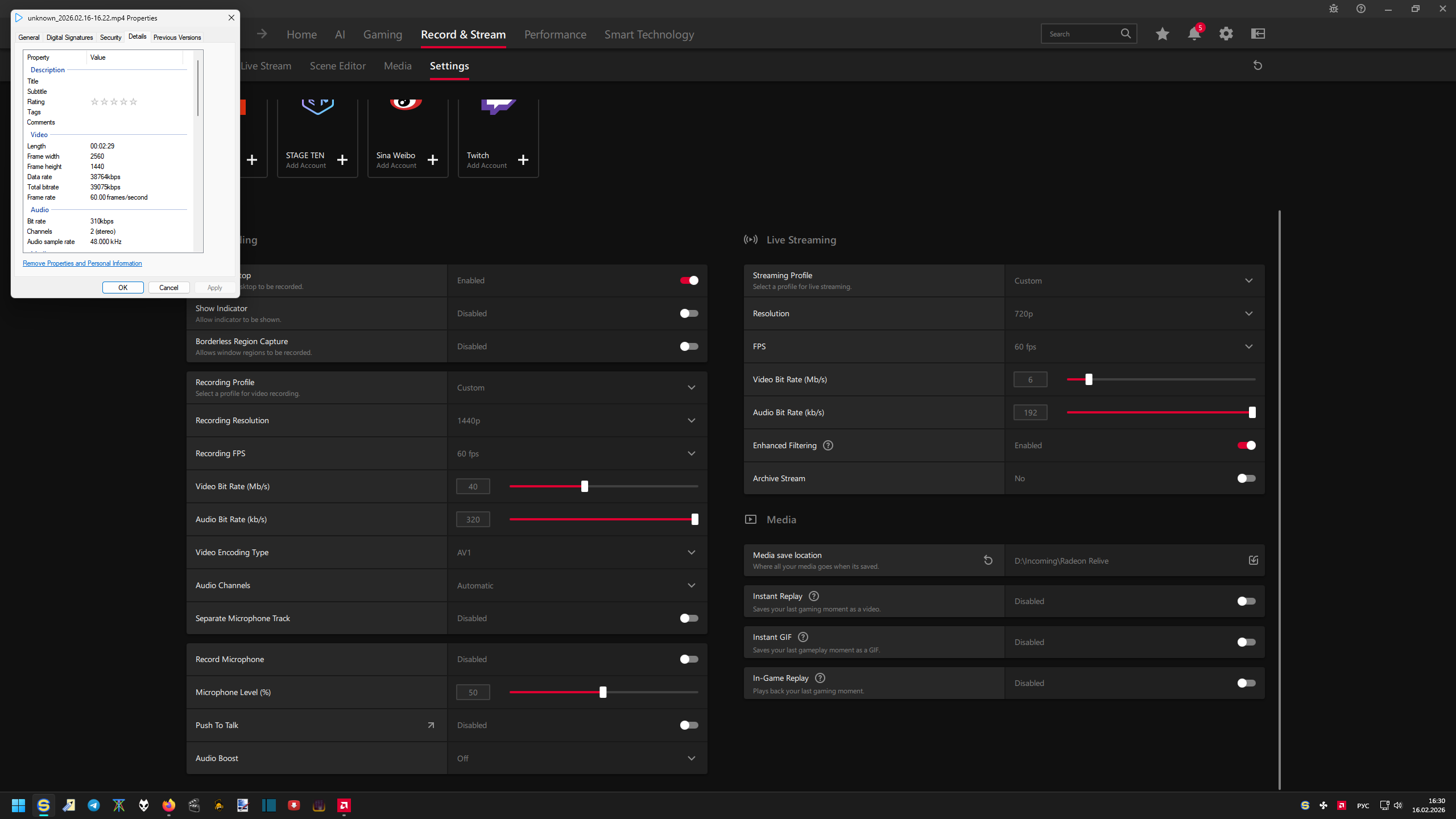Click the reset media save location icon
Image resolution: width=1456 pixels, height=819 pixels.
click(988, 560)
